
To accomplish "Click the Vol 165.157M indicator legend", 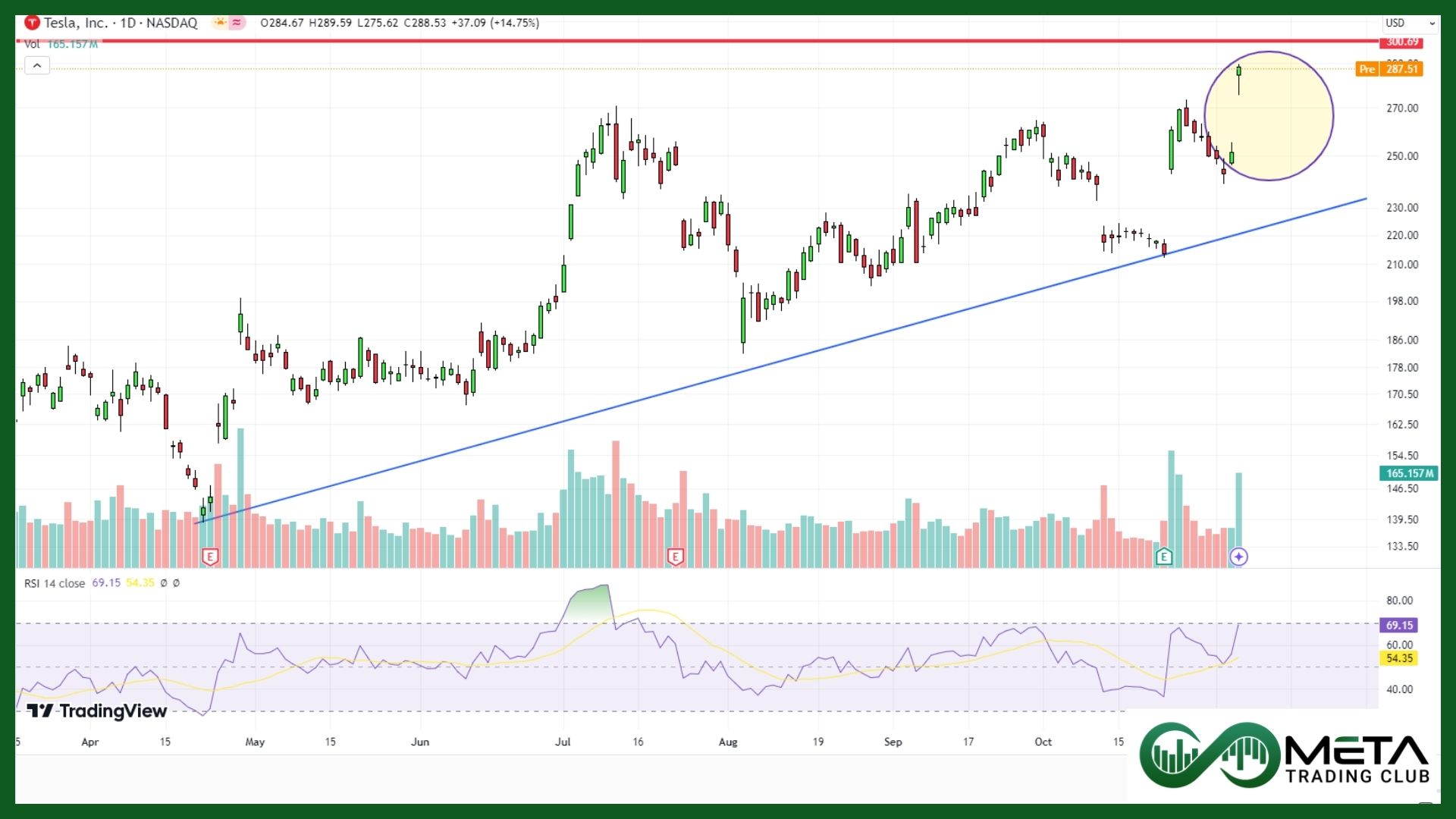I will (61, 44).
